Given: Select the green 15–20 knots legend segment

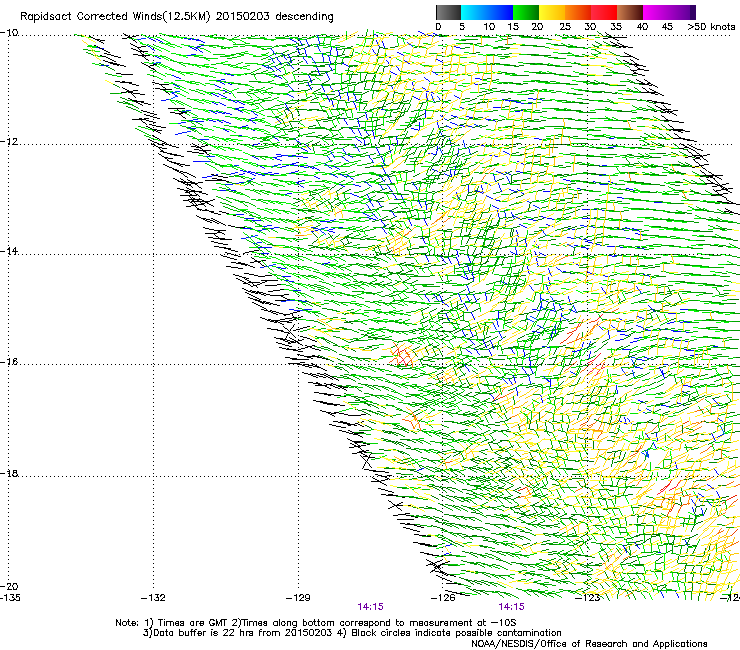Looking at the screenshot, I should pyautogui.click(x=526, y=12).
